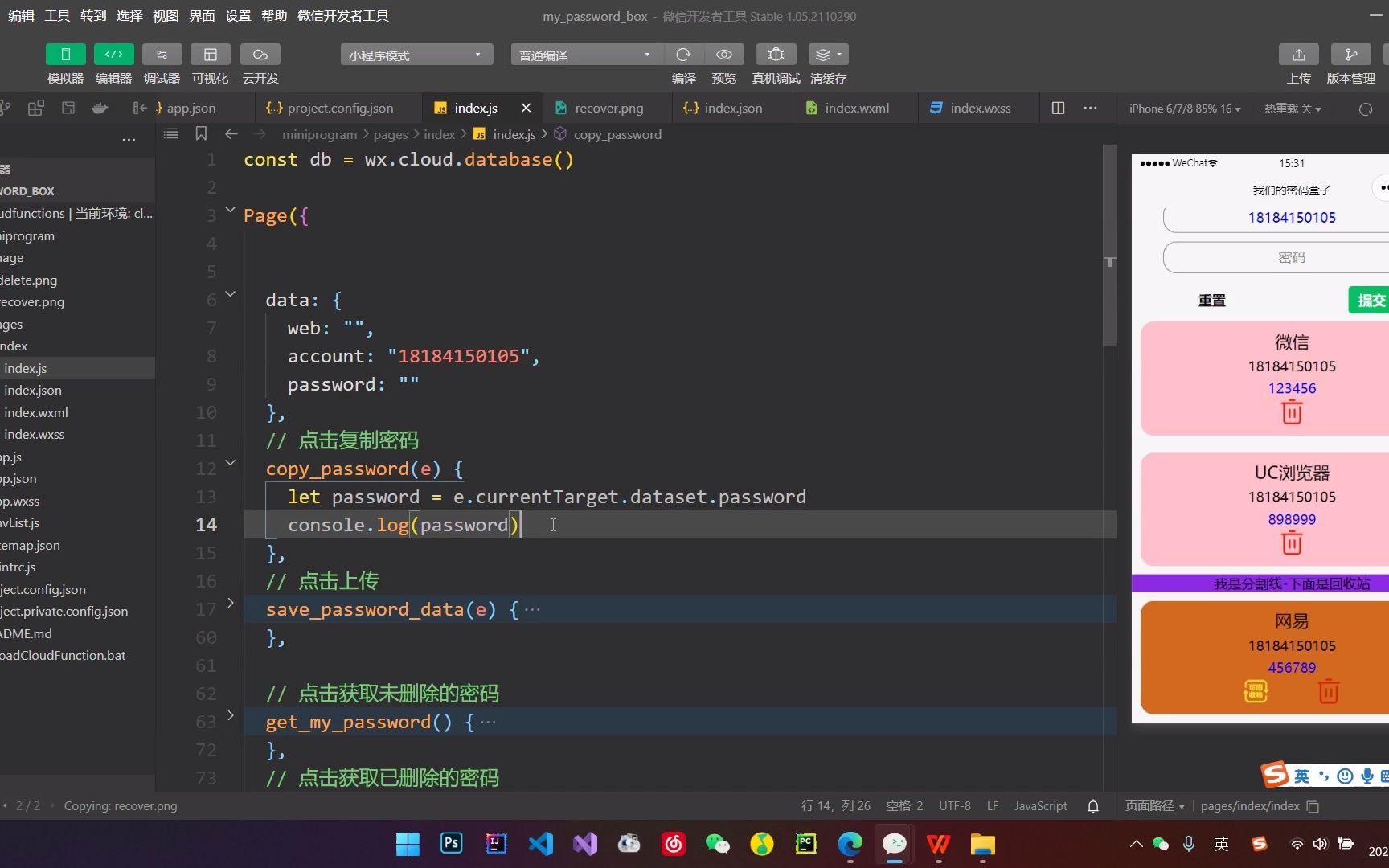Open the 设置 menu
1389x868 pixels.
pos(238,16)
